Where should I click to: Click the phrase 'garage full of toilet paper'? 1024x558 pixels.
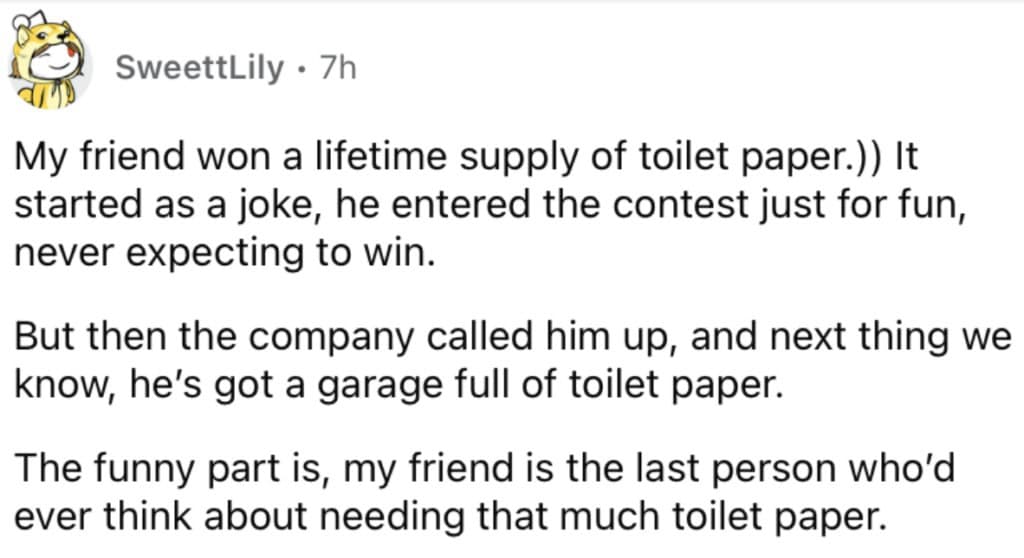pos(549,386)
